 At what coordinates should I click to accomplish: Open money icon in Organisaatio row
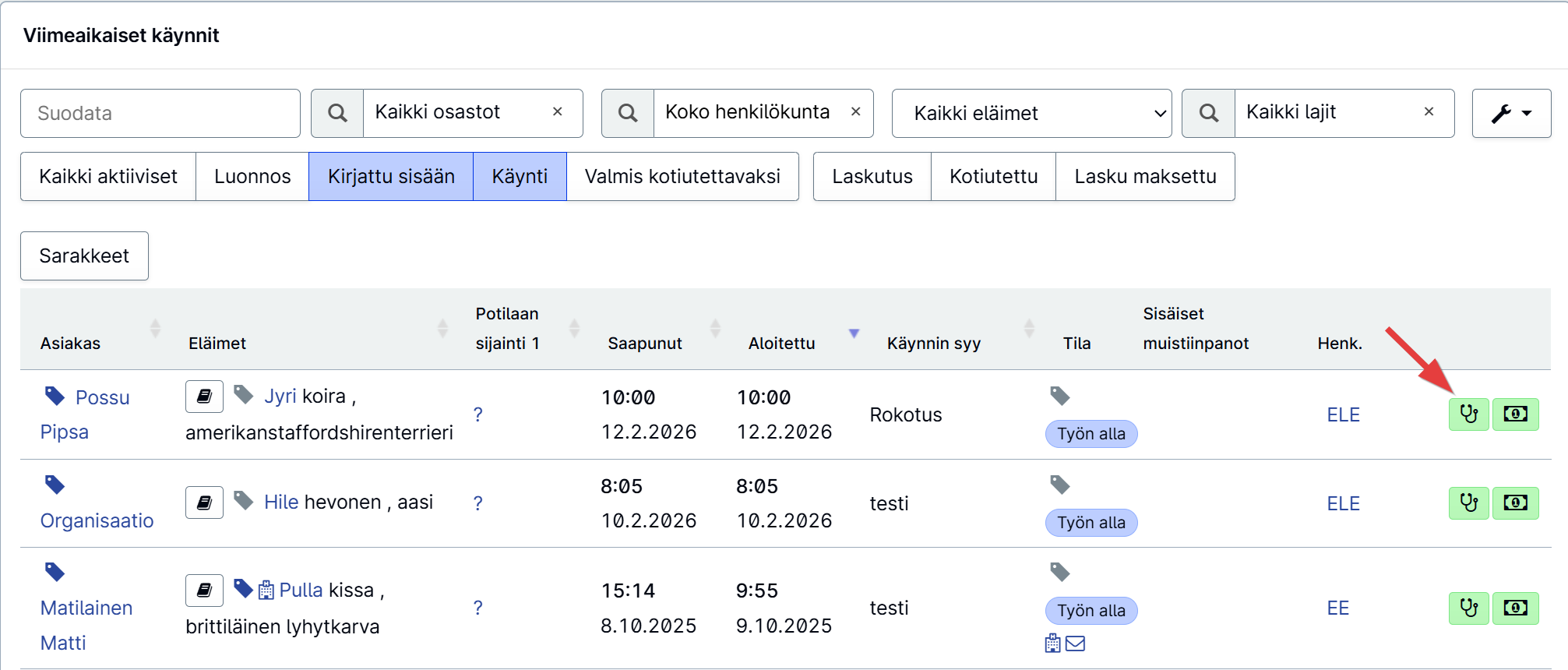click(x=1515, y=503)
